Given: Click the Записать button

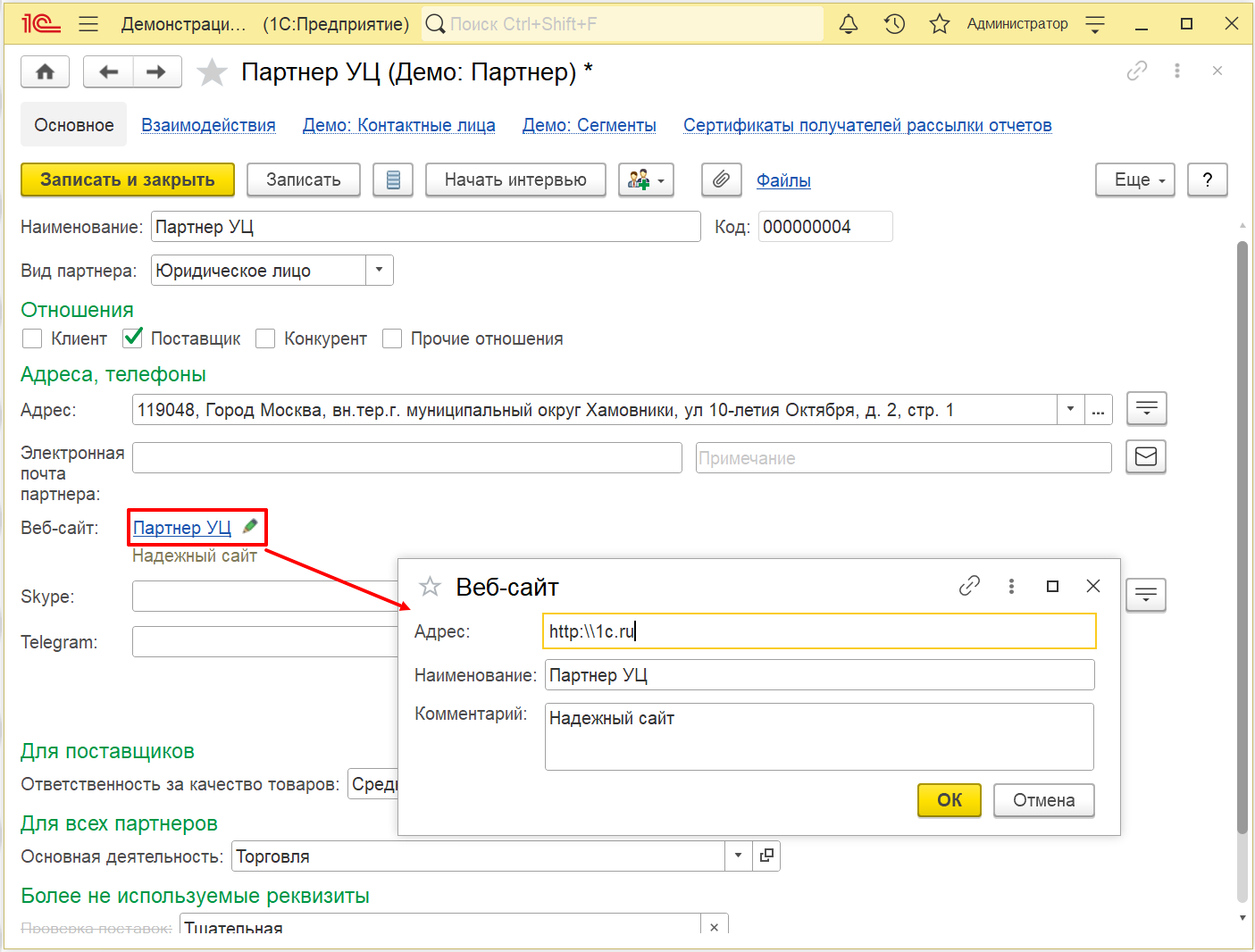Looking at the screenshot, I should (x=304, y=180).
